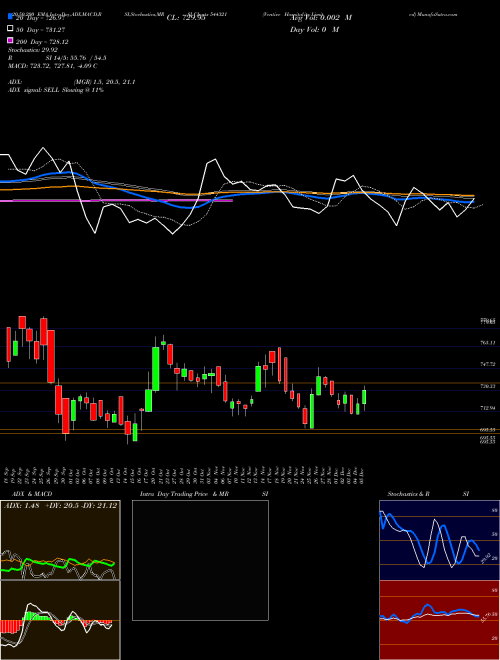The image size is (500, 660).
Task: Select the '50 Day = 731.27' legend text
Action: pyautogui.click(x=40, y=30)
